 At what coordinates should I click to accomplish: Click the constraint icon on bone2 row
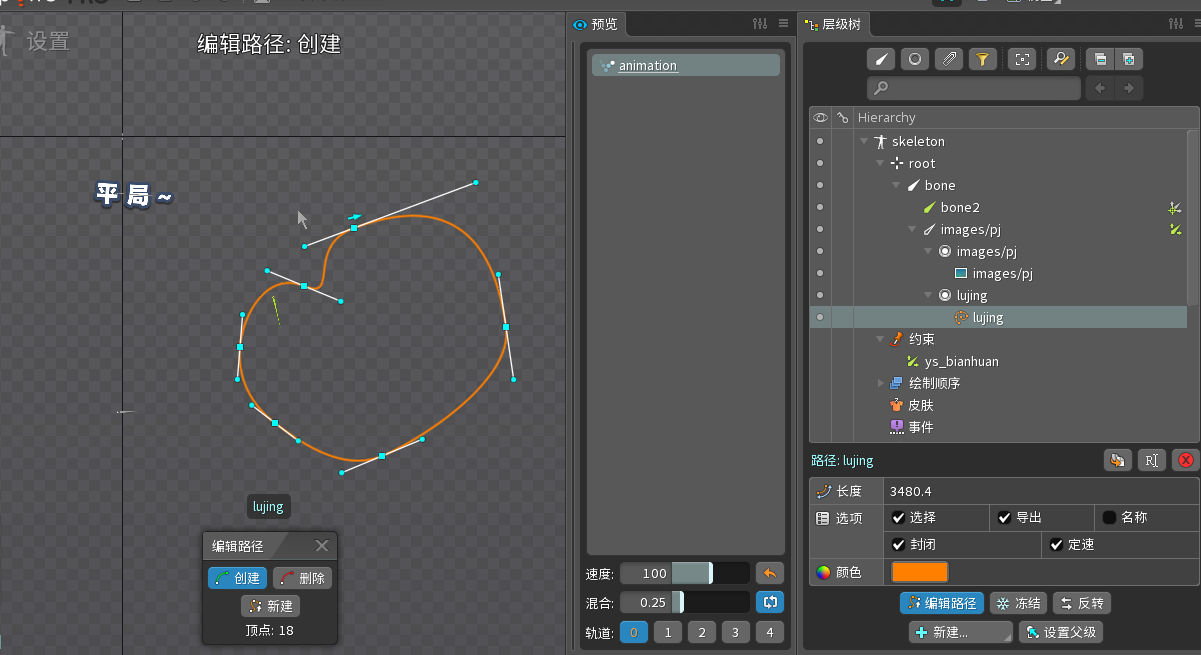click(x=1175, y=208)
